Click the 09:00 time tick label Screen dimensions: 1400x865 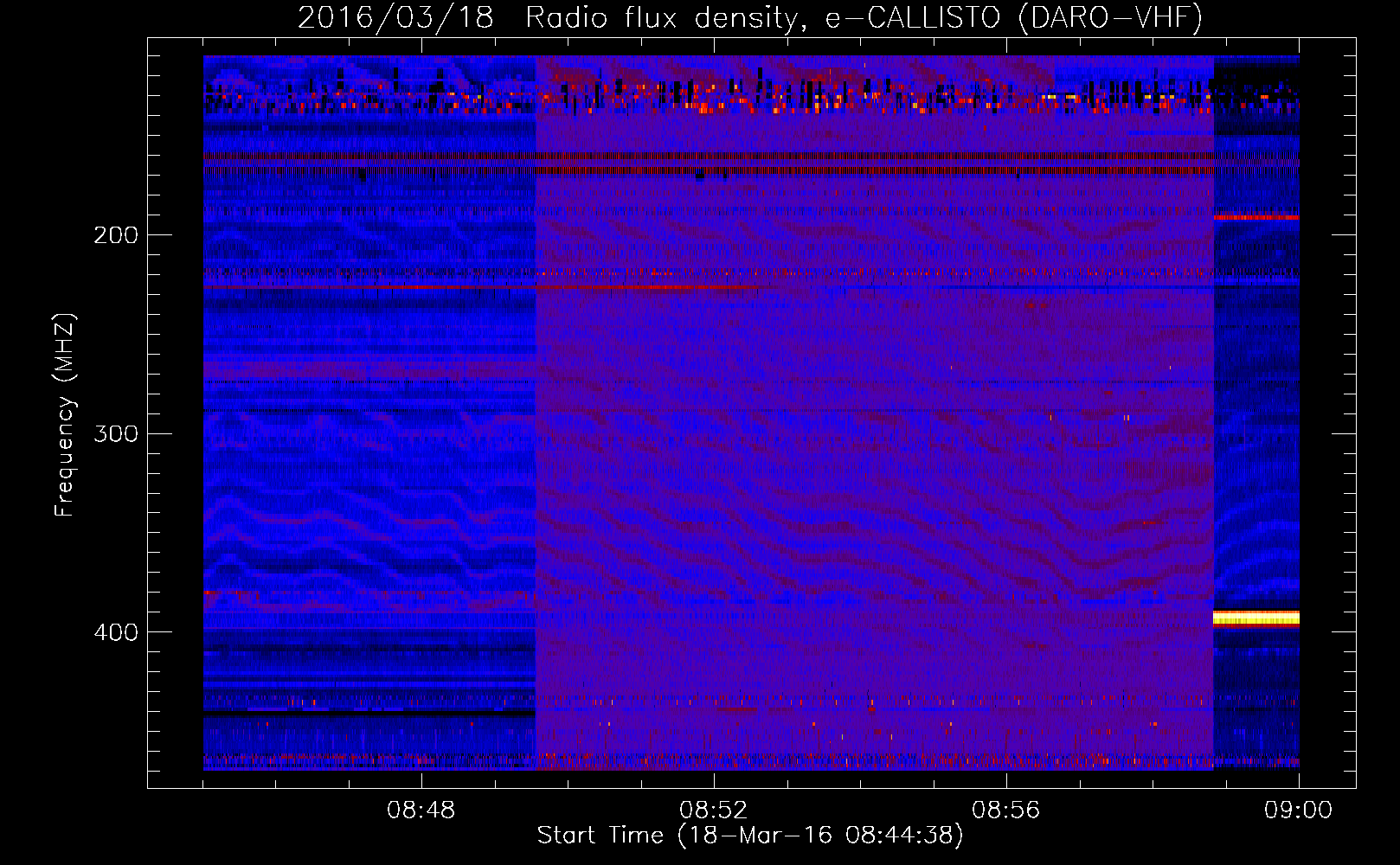coord(1299,811)
